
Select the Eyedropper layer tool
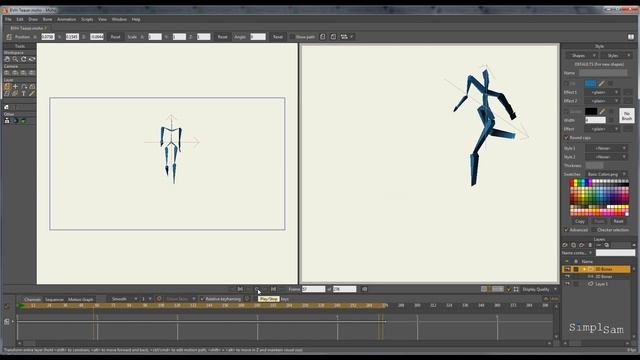(x=32, y=93)
